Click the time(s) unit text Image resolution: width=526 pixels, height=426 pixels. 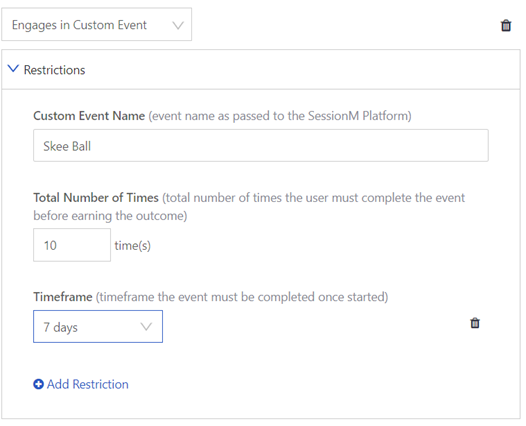tap(133, 246)
